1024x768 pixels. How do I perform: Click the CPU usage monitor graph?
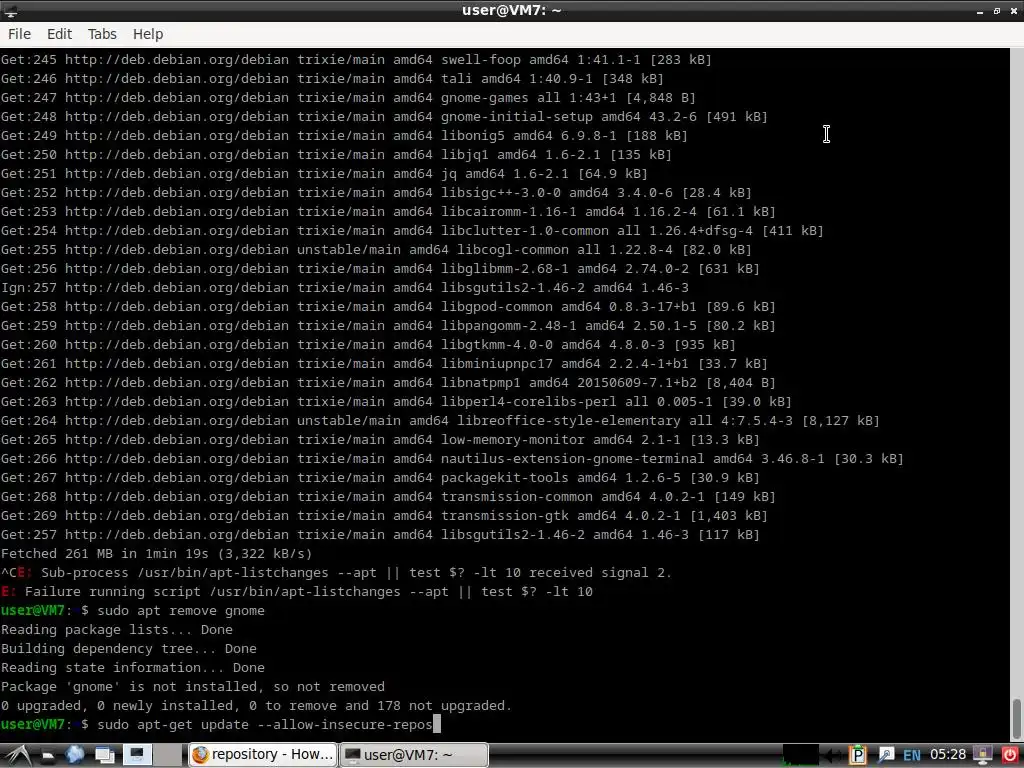pyautogui.click(x=801, y=755)
